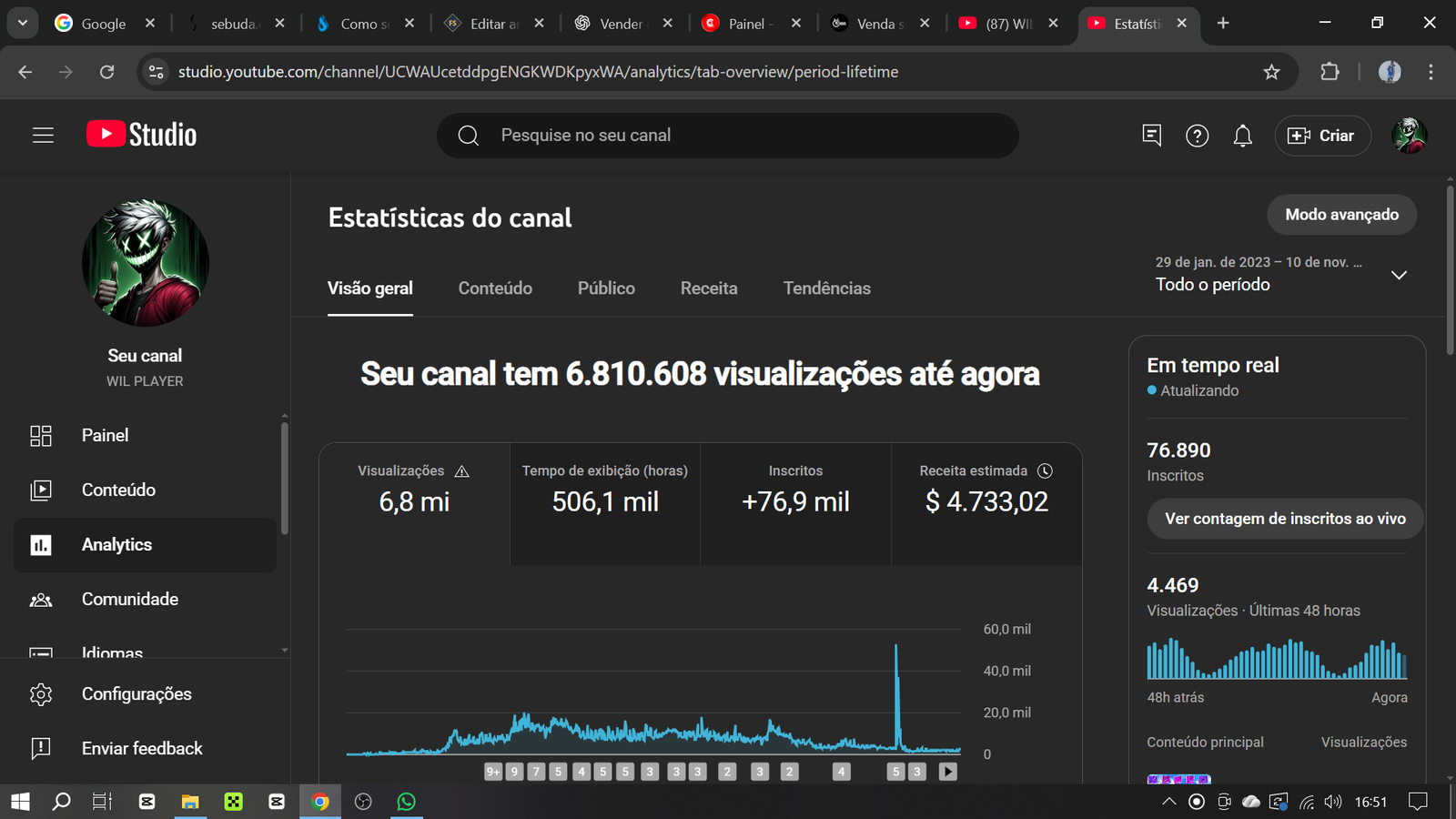Click the clock icon beside Receita estimada
1456x819 pixels.
coord(1045,470)
